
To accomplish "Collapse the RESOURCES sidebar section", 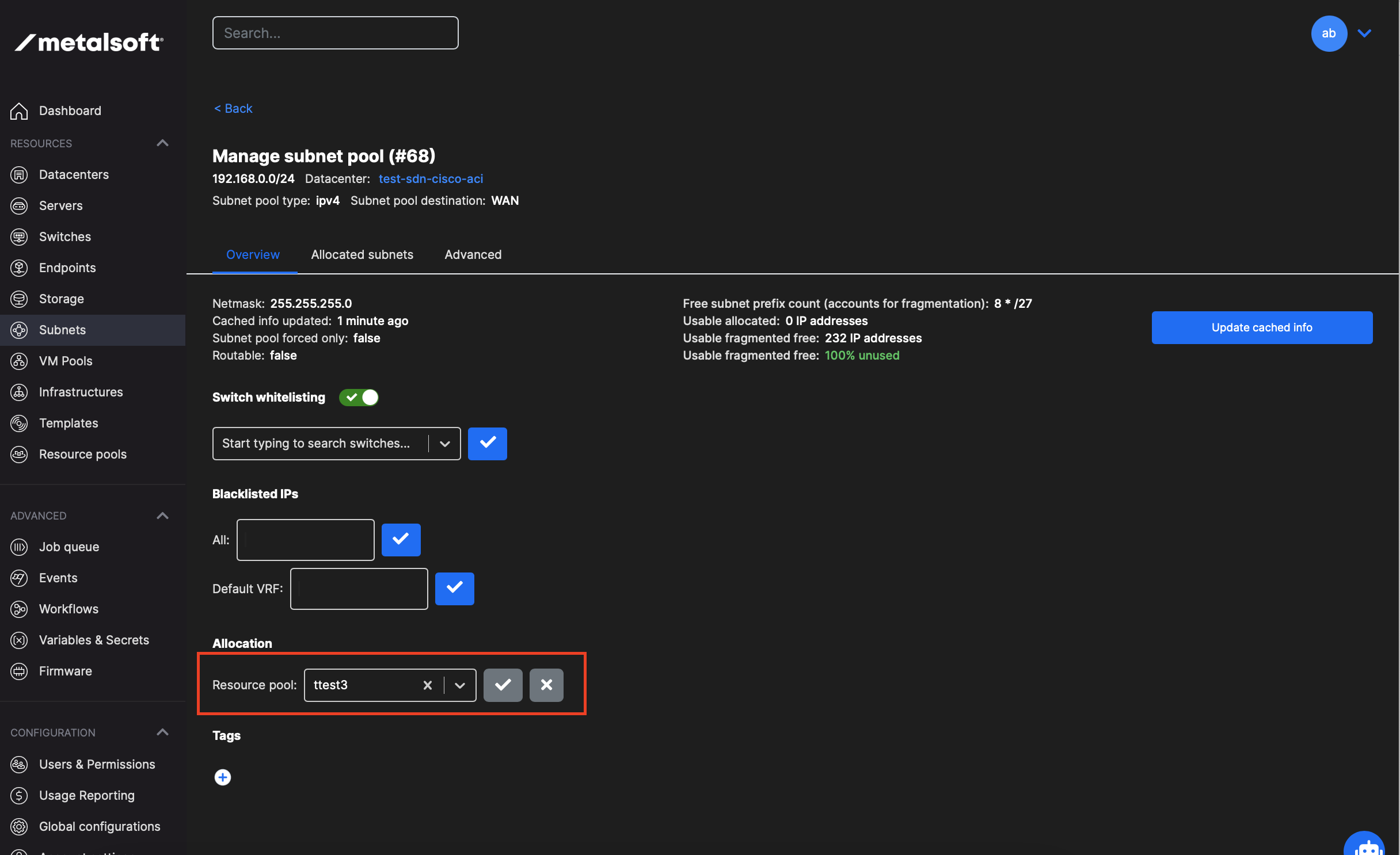I will tap(162, 143).
